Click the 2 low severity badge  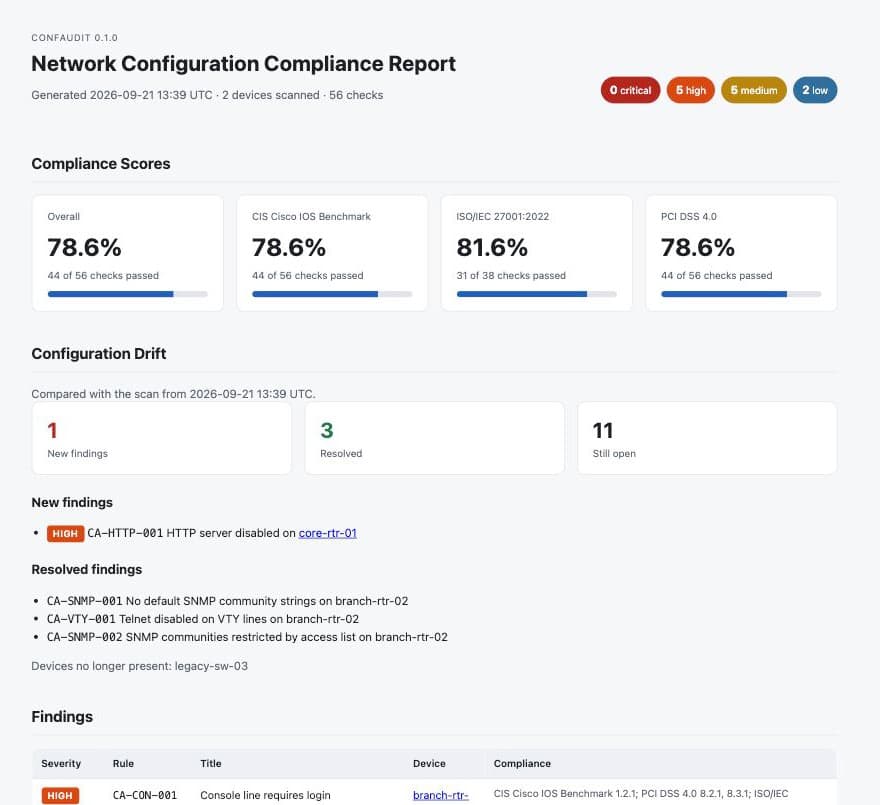815,90
